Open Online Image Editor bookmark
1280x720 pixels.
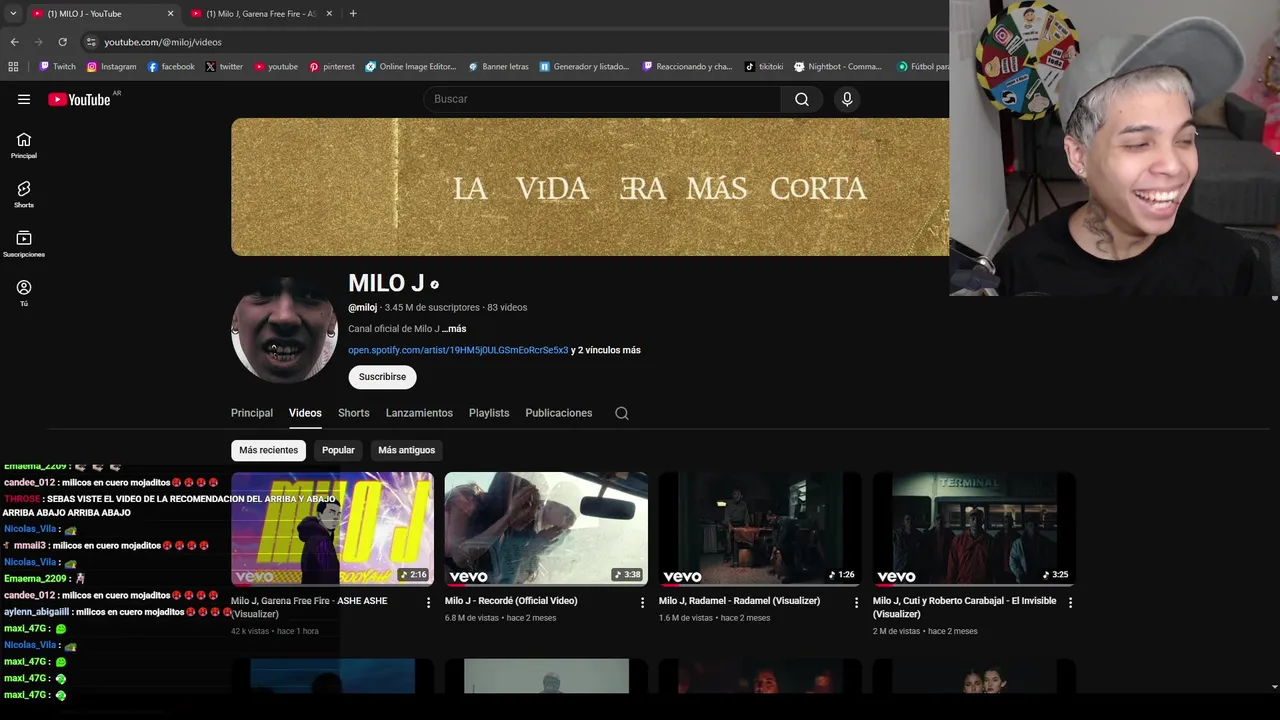(411, 67)
